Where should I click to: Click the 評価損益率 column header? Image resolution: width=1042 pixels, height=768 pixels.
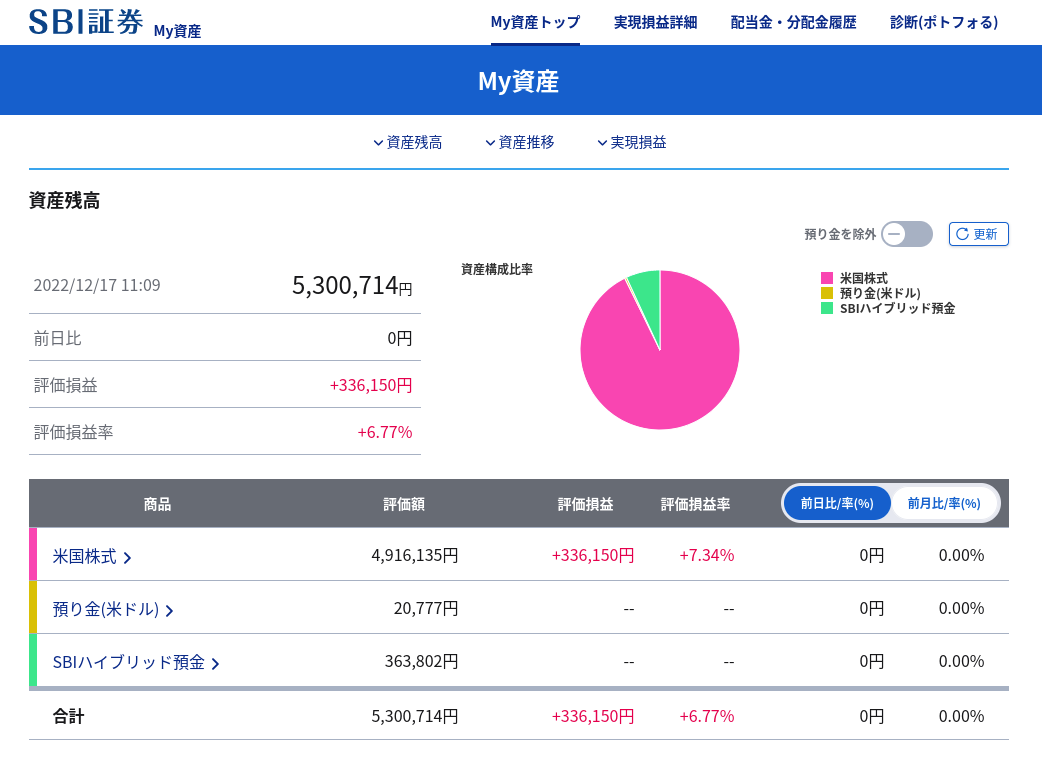pos(695,504)
